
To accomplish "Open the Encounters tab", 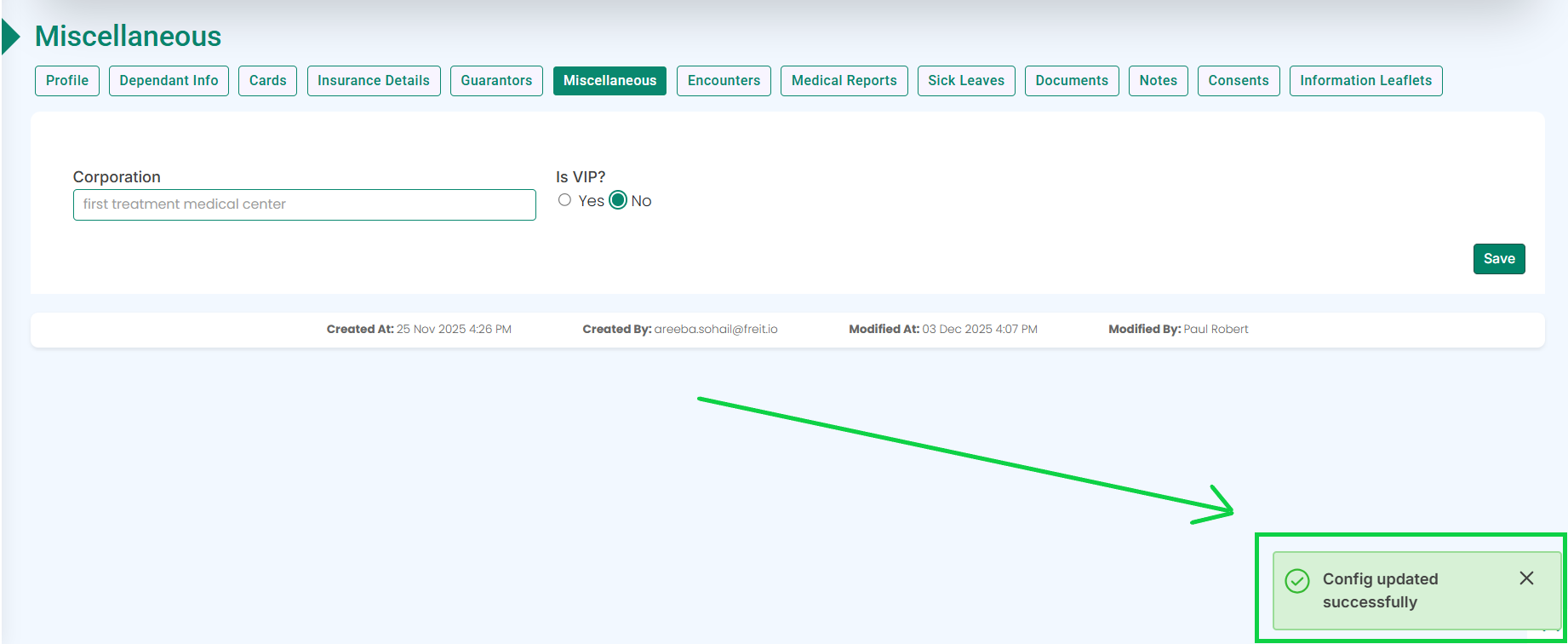I will tap(724, 81).
